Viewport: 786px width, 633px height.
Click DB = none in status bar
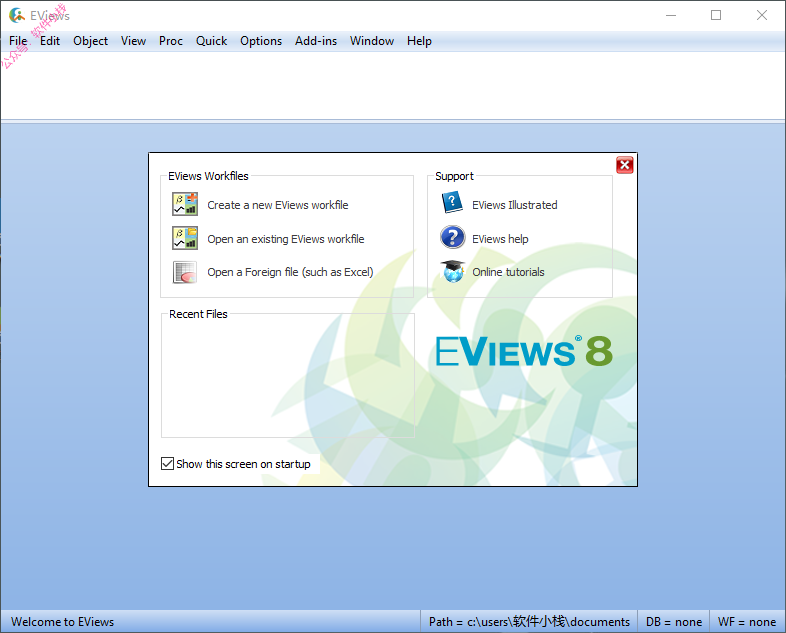click(673, 621)
